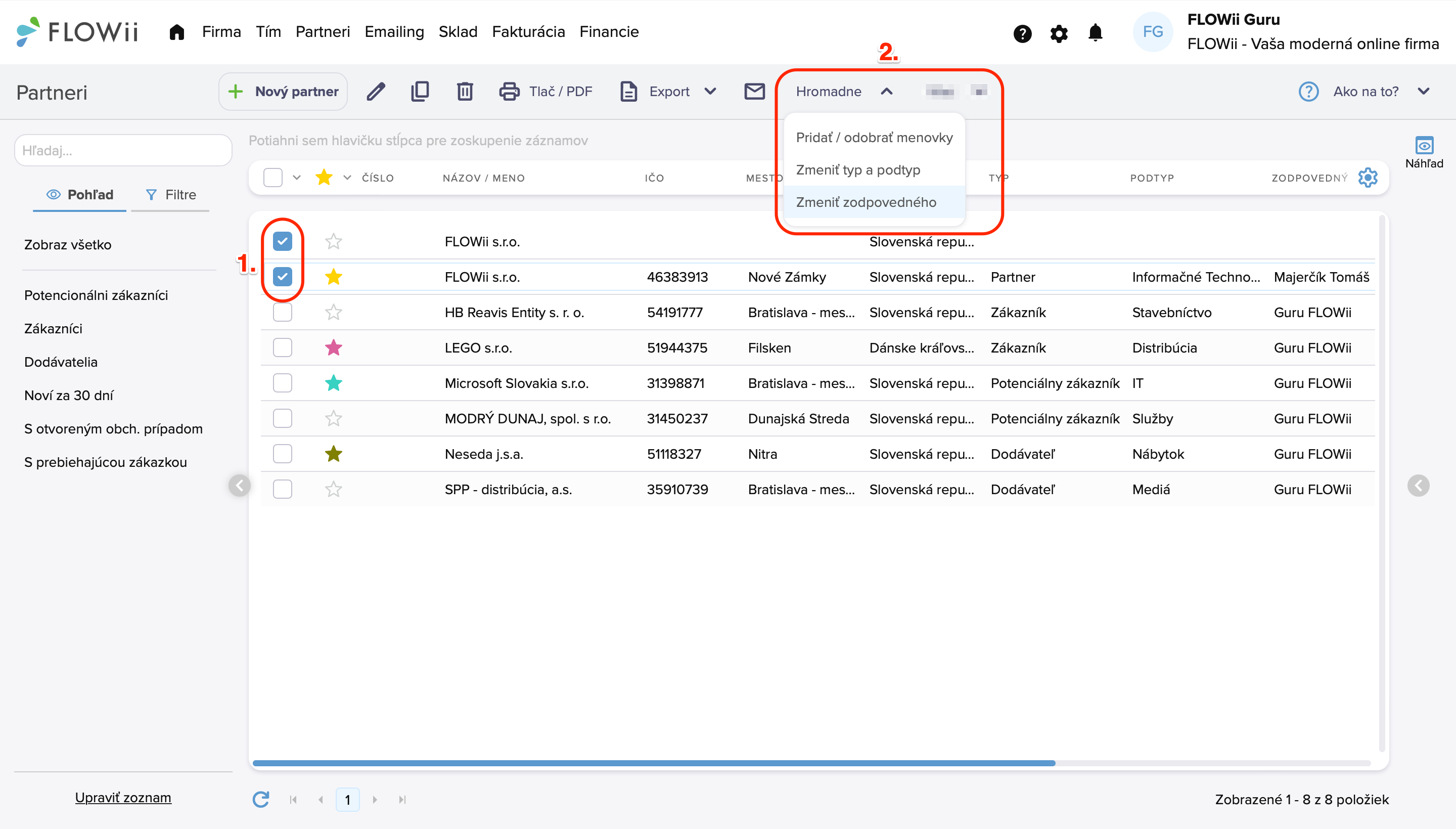Select Zmeniť zodpovedného
The image size is (1456, 829).
(x=874, y=202)
